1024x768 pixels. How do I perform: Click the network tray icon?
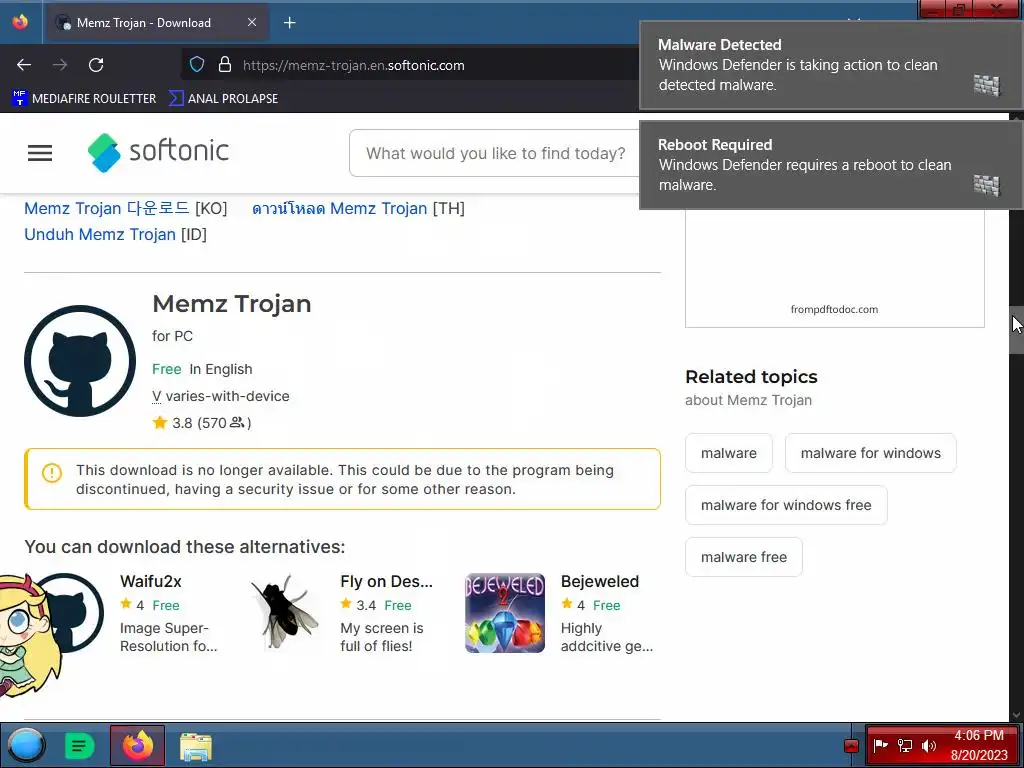[905, 745]
